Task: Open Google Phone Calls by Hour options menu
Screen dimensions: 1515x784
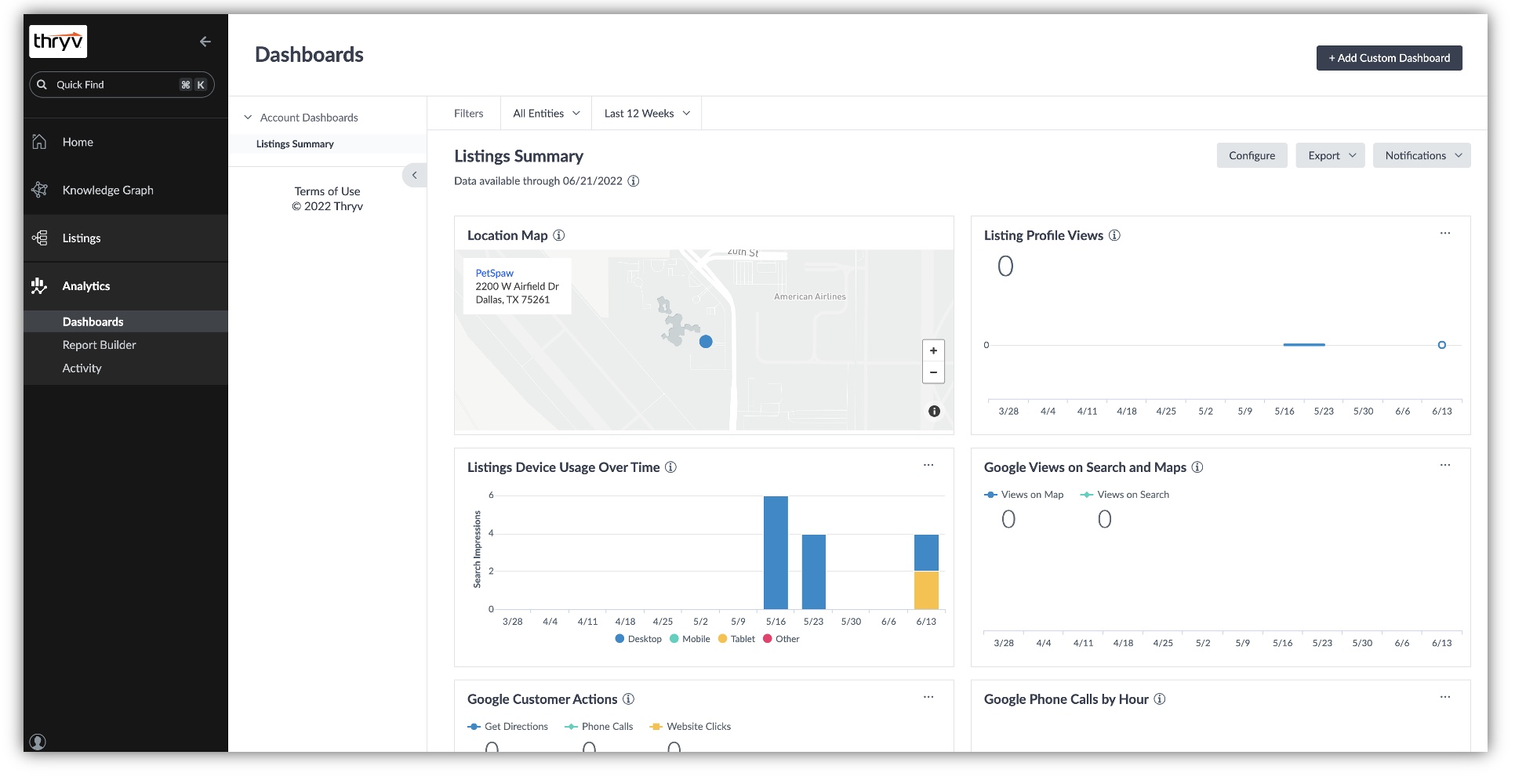Action: [x=1445, y=697]
